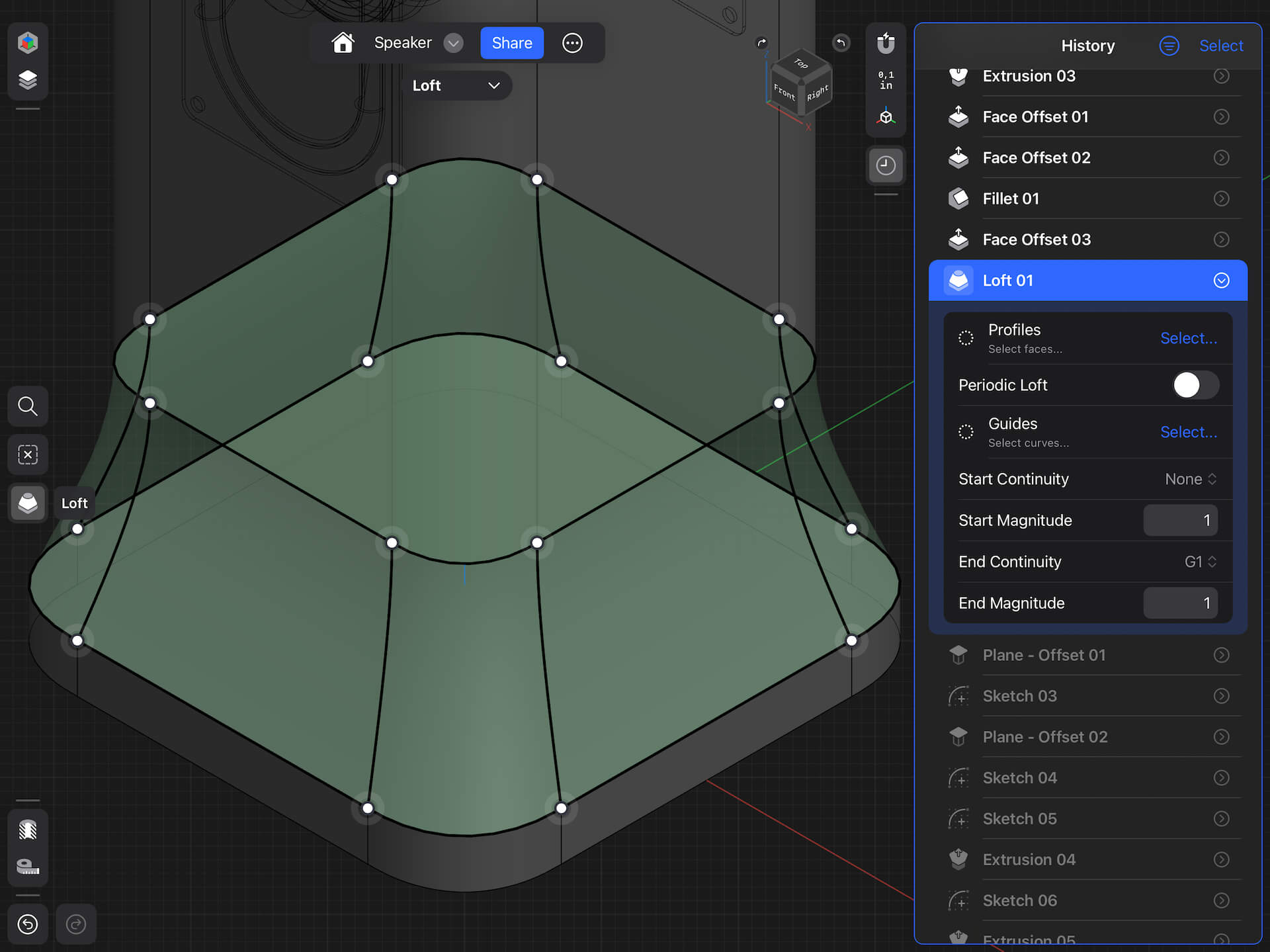Select the Fillet 01 history entry

point(1011,198)
